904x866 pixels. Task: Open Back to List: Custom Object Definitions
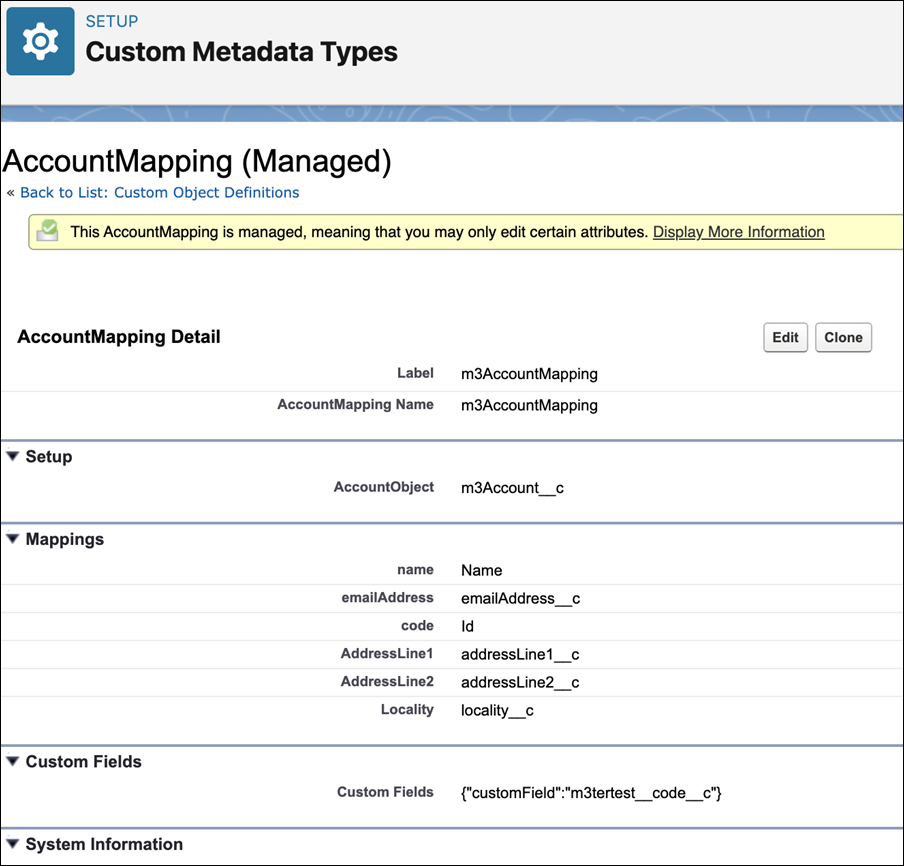(160, 193)
